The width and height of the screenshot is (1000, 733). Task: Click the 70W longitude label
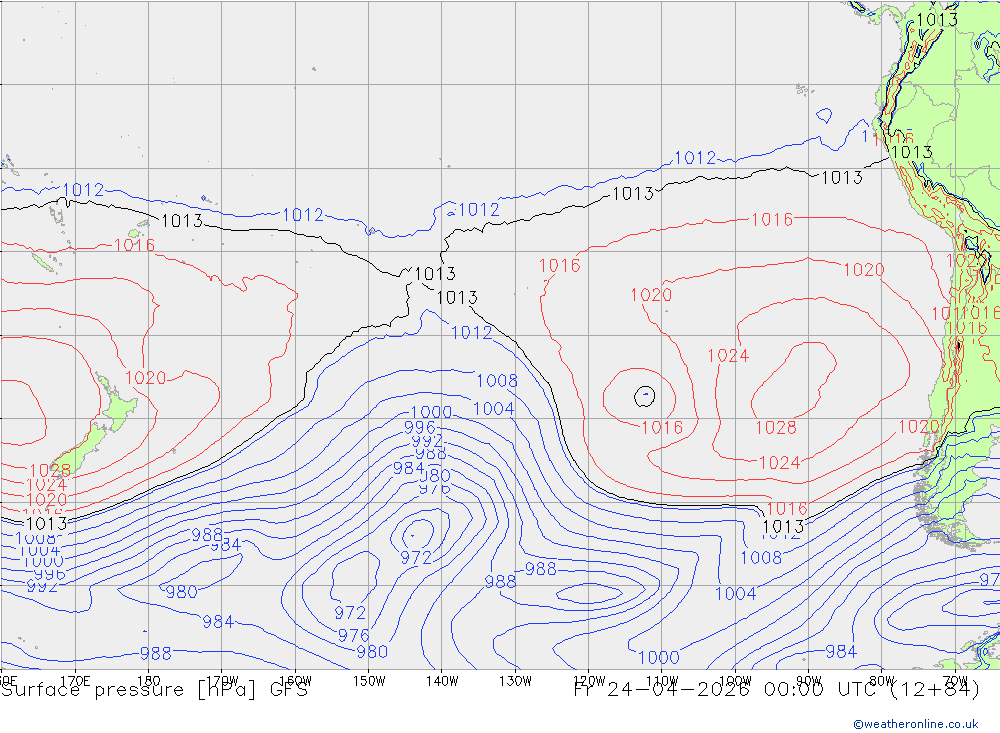pos(955,681)
